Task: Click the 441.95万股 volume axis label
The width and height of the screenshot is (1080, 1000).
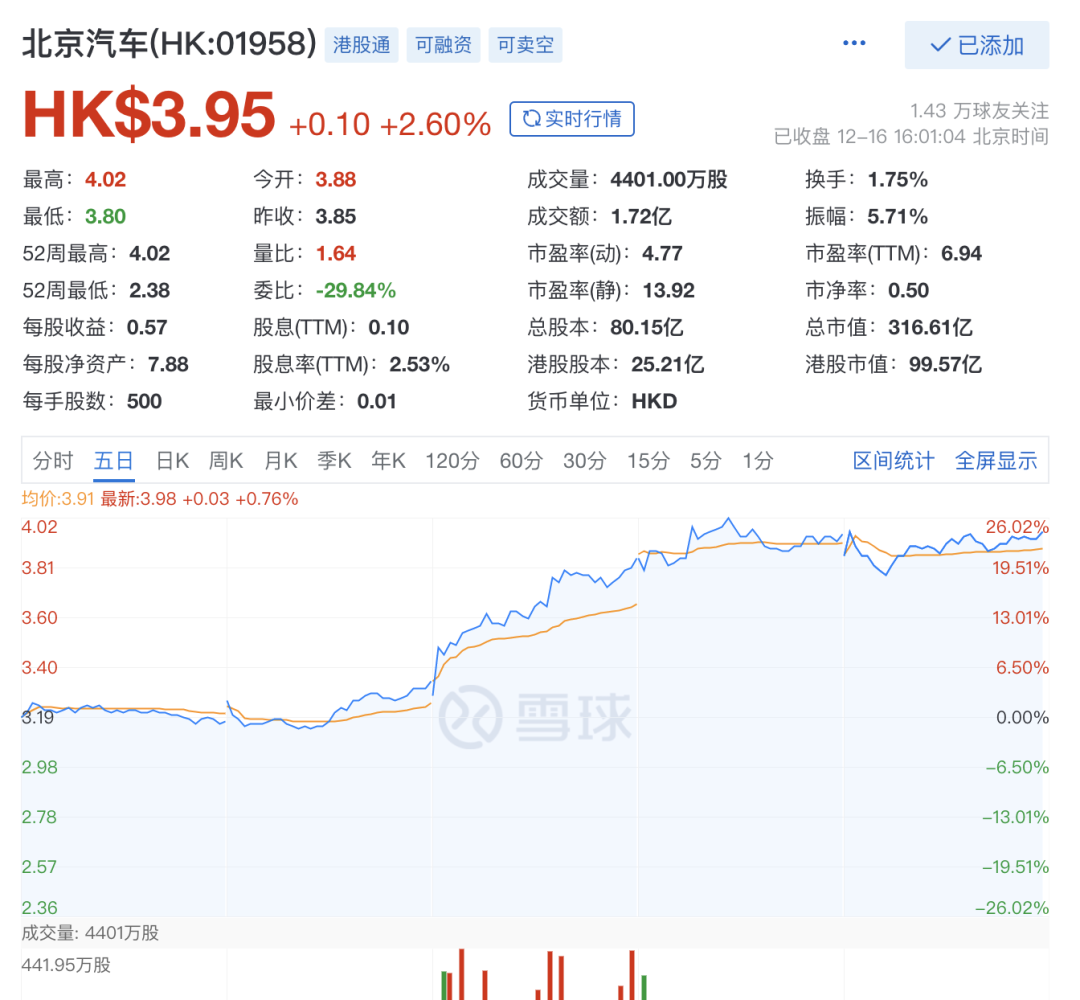Action: coord(66,966)
